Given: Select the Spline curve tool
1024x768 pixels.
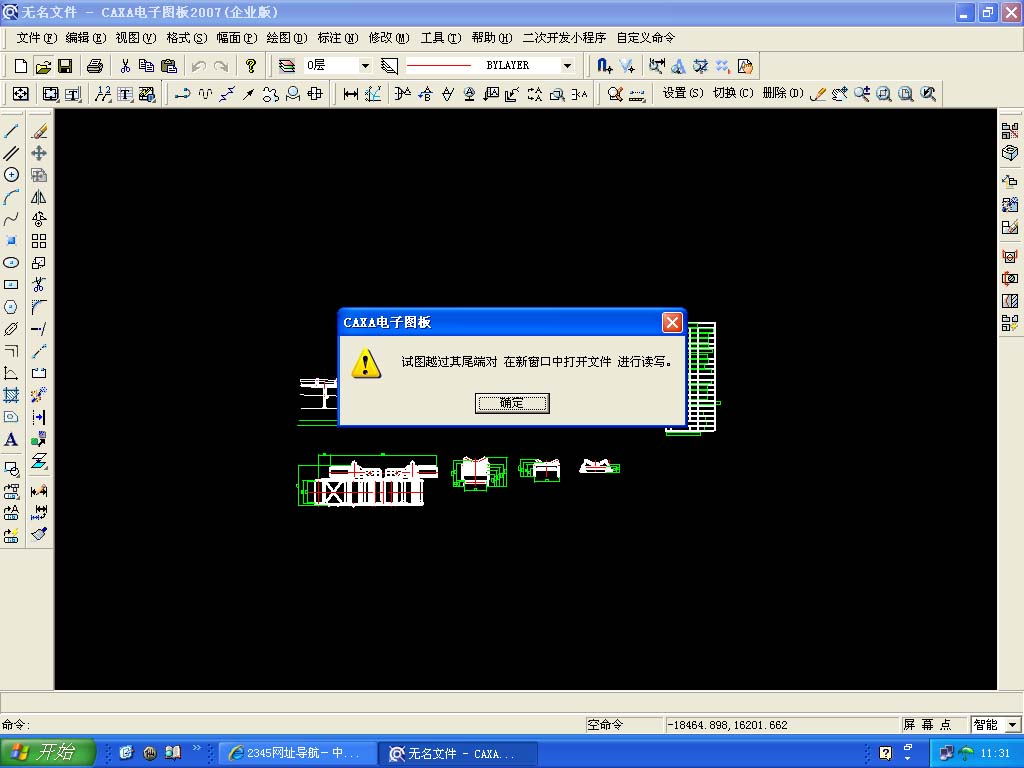Looking at the screenshot, I should coord(11,219).
